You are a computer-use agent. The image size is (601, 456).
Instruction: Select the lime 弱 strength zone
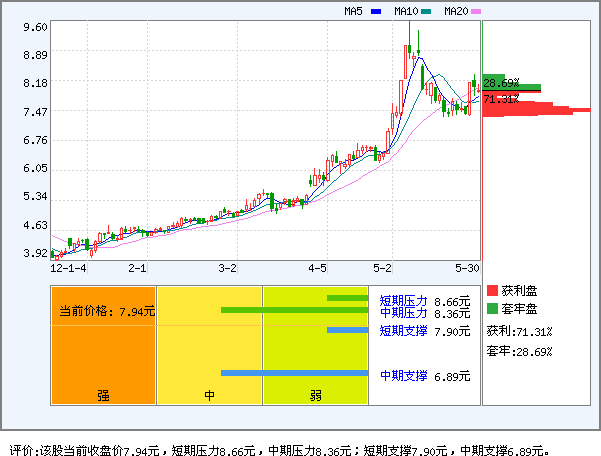point(315,345)
